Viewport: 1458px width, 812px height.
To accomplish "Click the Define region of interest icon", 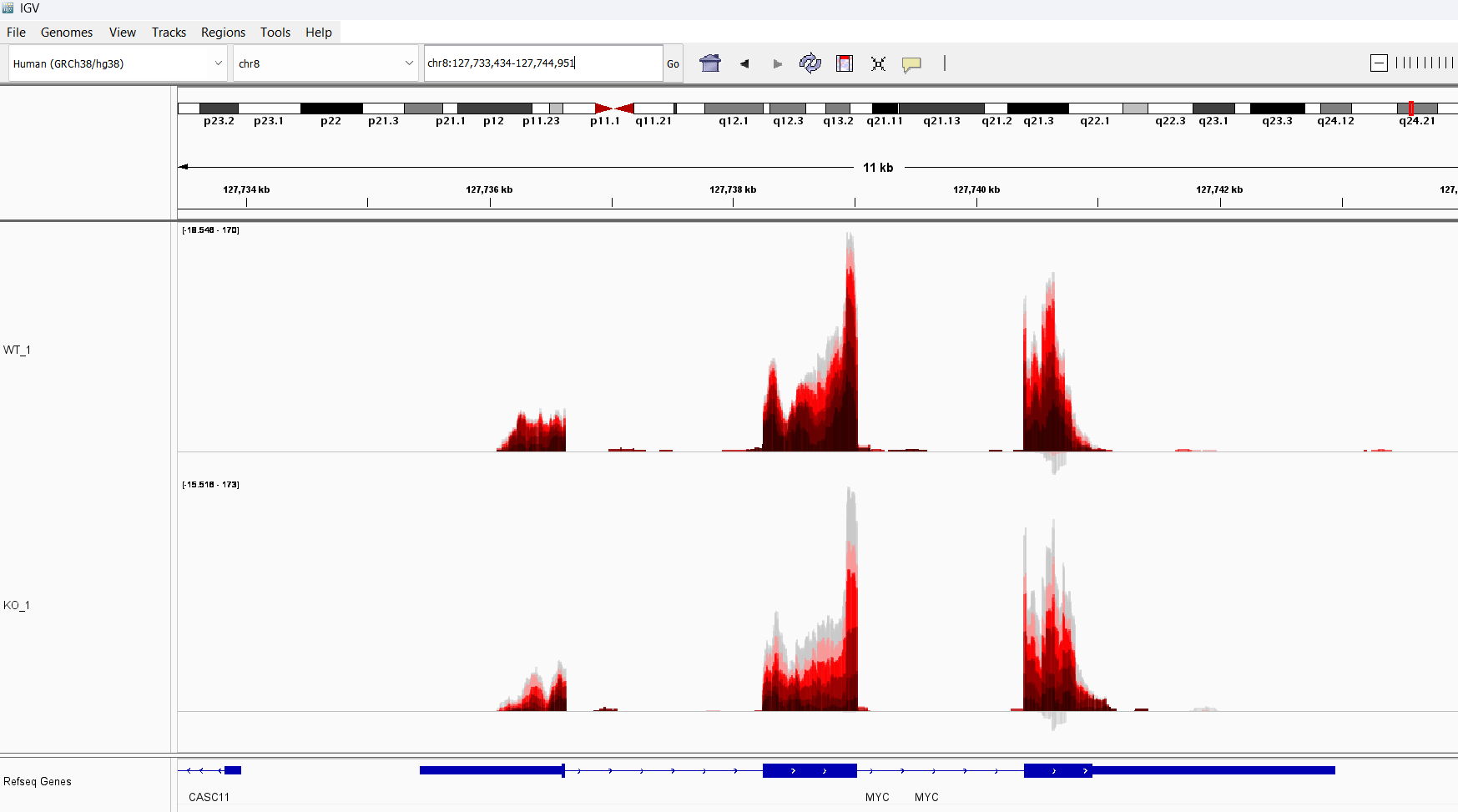I will [845, 63].
